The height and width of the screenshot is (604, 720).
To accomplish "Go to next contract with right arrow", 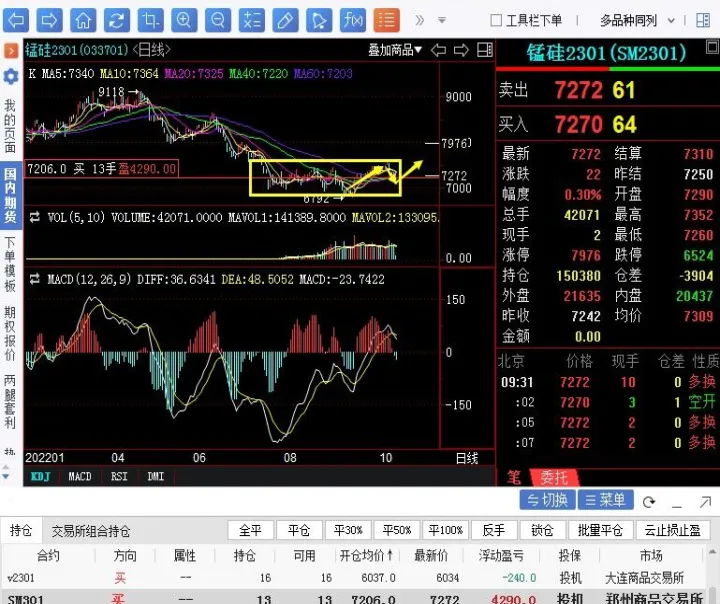I will click(x=461, y=50).
